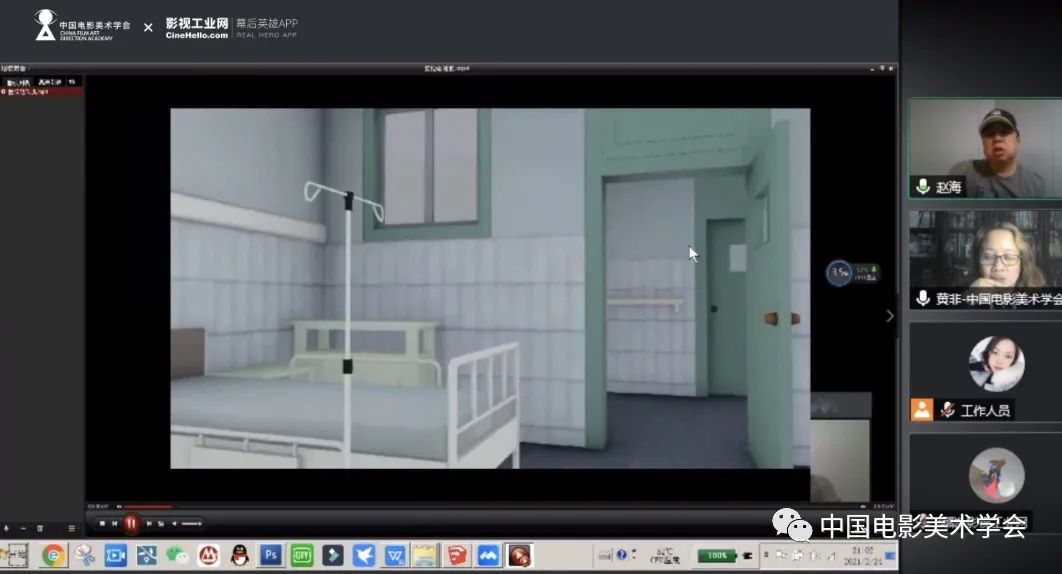Toggle microphone for participant 赵海

[x=923, y=187]
